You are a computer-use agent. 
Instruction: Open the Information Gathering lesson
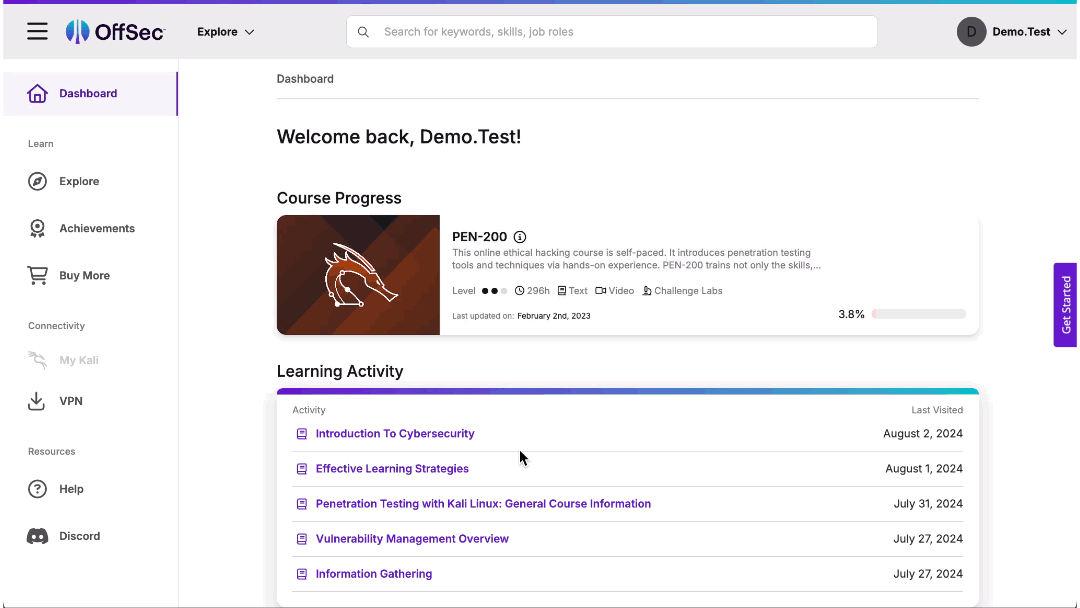374,573
